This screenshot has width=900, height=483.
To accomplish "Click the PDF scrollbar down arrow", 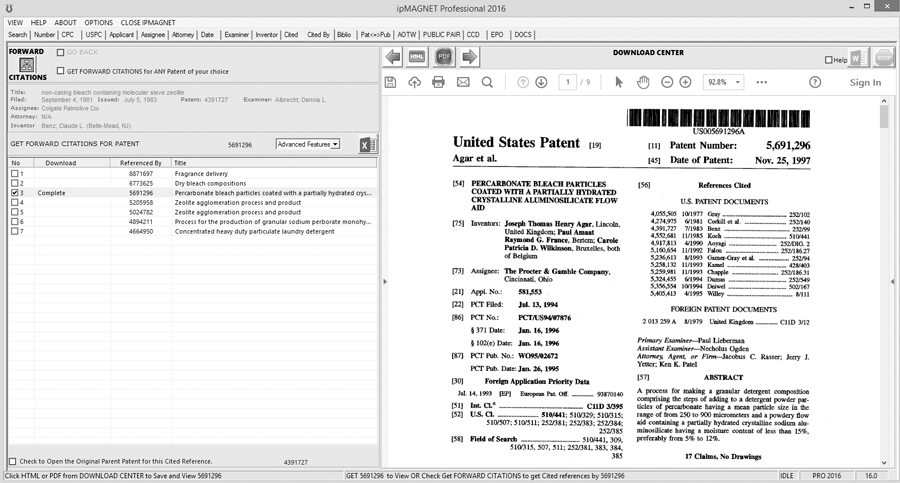I will coord(884,462).
